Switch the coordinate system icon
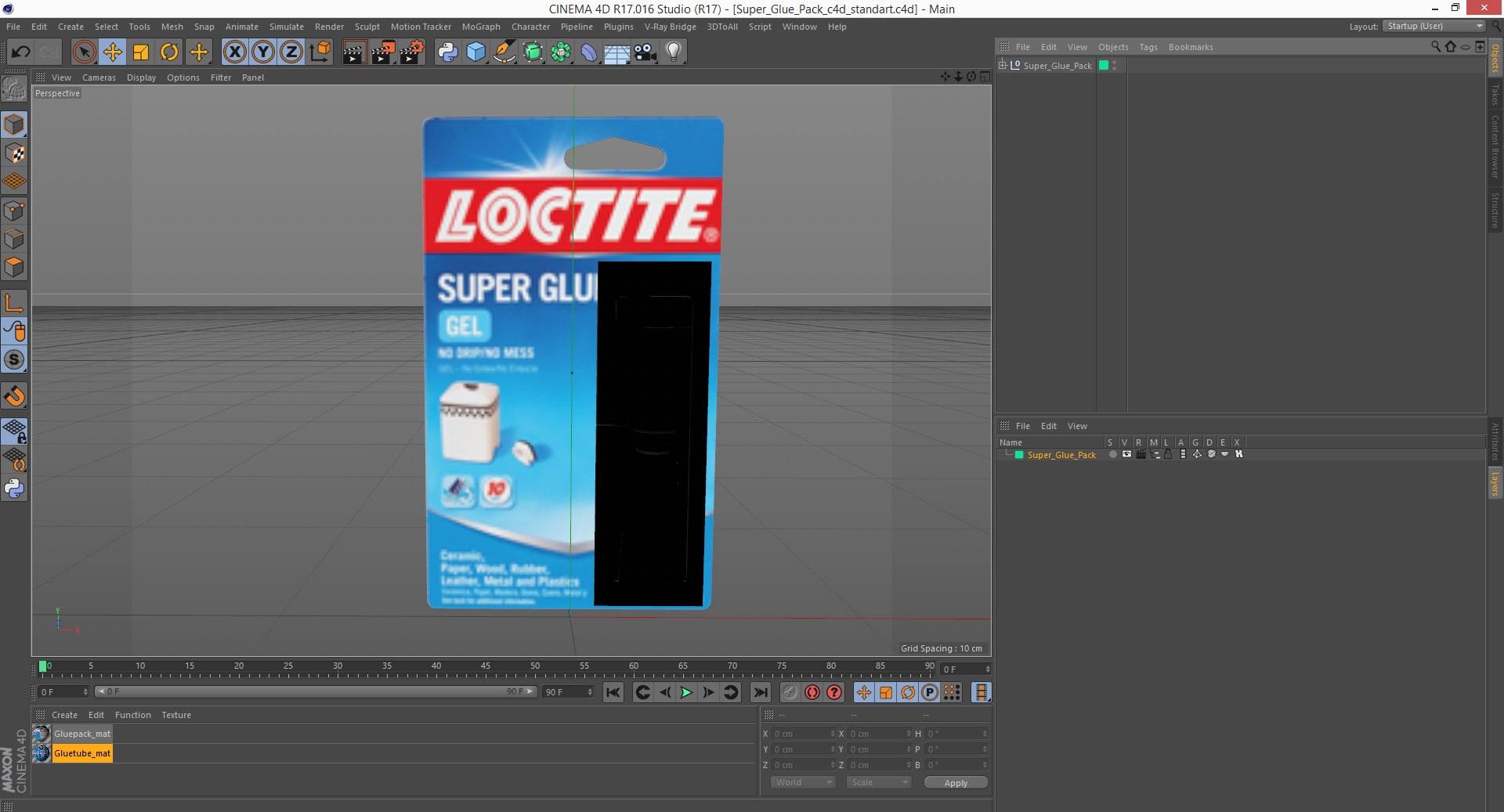The height and width of the screenshot is (812, 1504). (x=320, y=52)
